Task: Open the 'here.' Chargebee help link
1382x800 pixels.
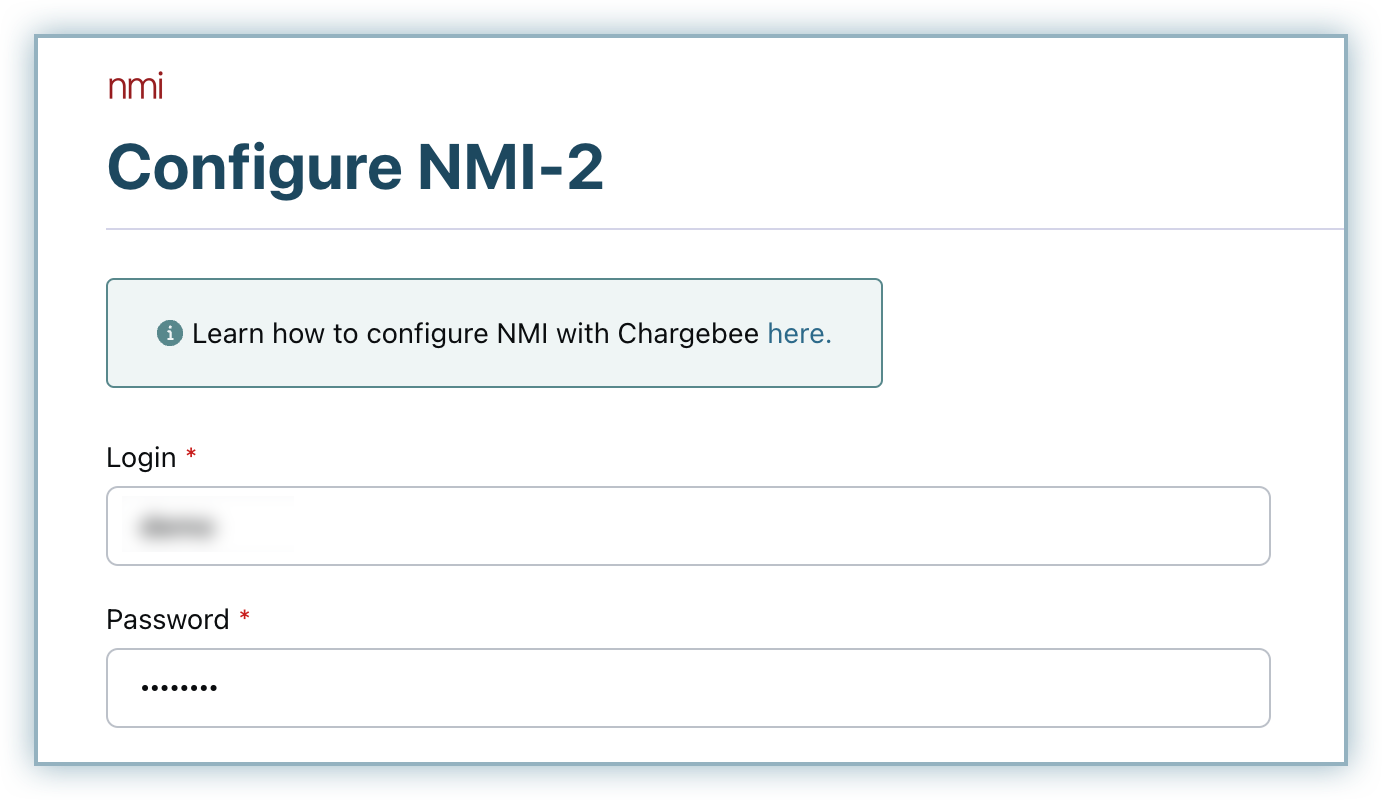Action: tap(800, 334)
